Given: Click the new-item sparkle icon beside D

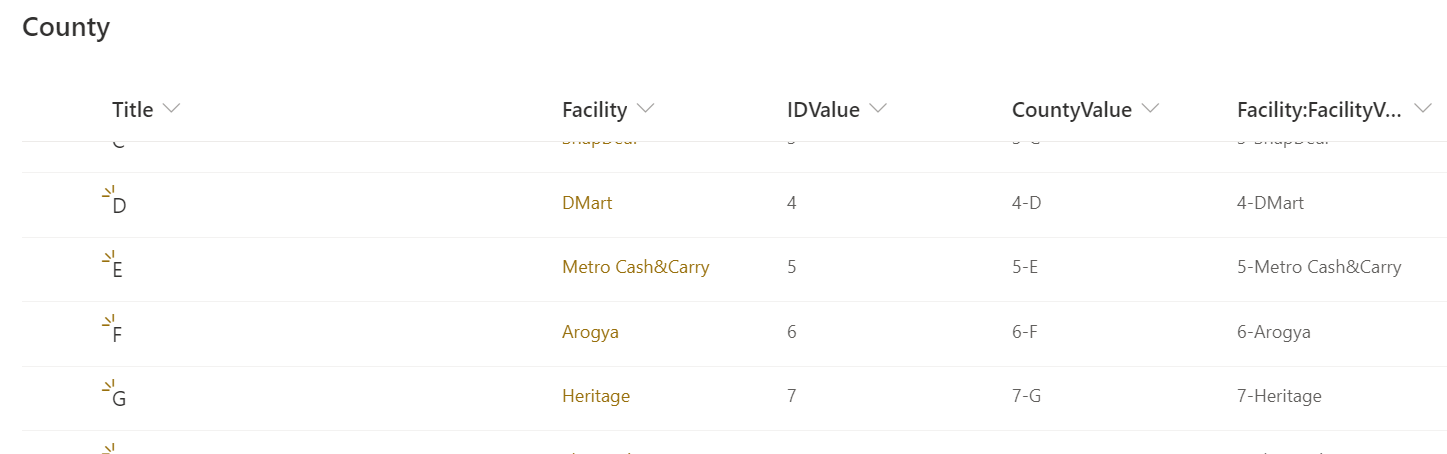Looking at the screenshot, I should (109, 192).
